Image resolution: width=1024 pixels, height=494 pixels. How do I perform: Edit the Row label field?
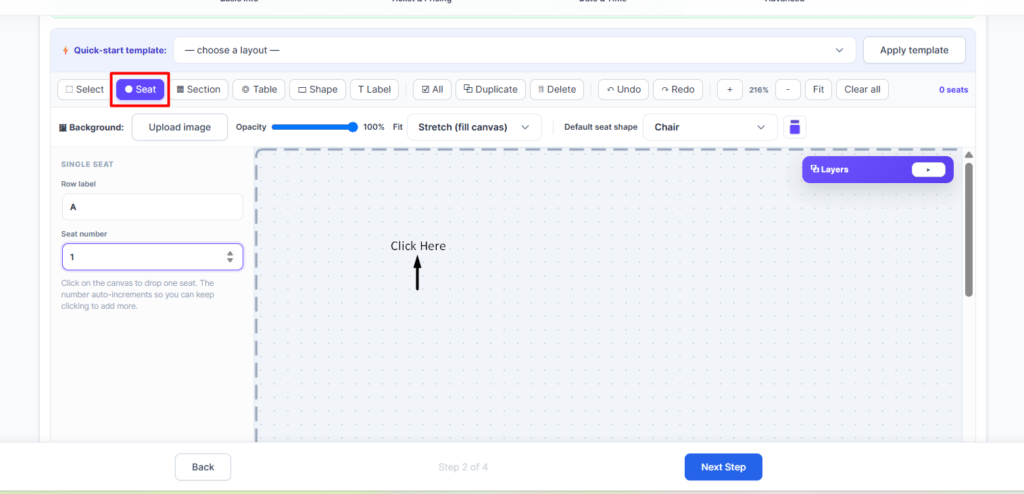152,207
